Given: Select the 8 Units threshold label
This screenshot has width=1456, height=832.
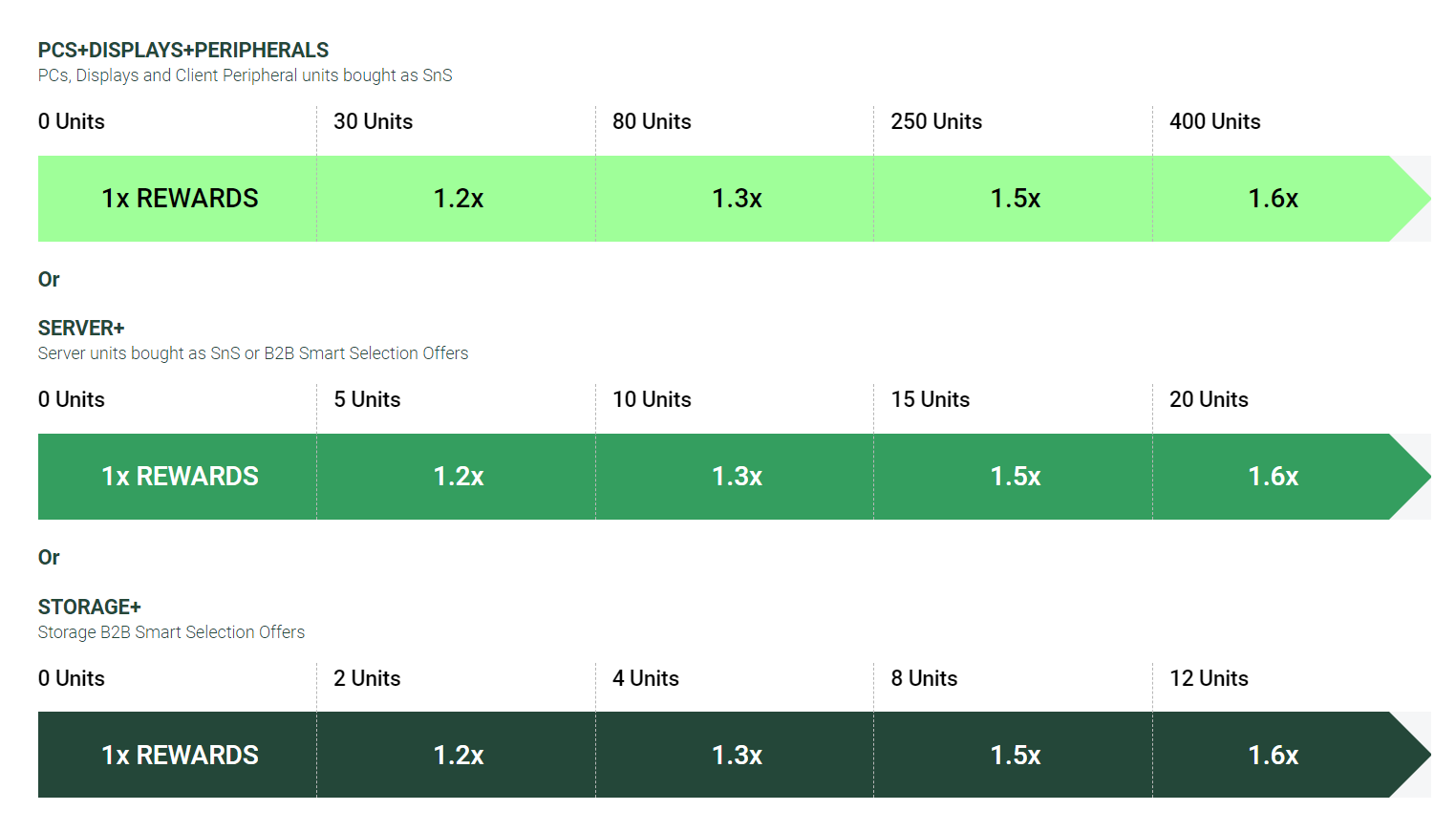Looking at the screenshot, I should pyautogui.click(x=924, y=679).
